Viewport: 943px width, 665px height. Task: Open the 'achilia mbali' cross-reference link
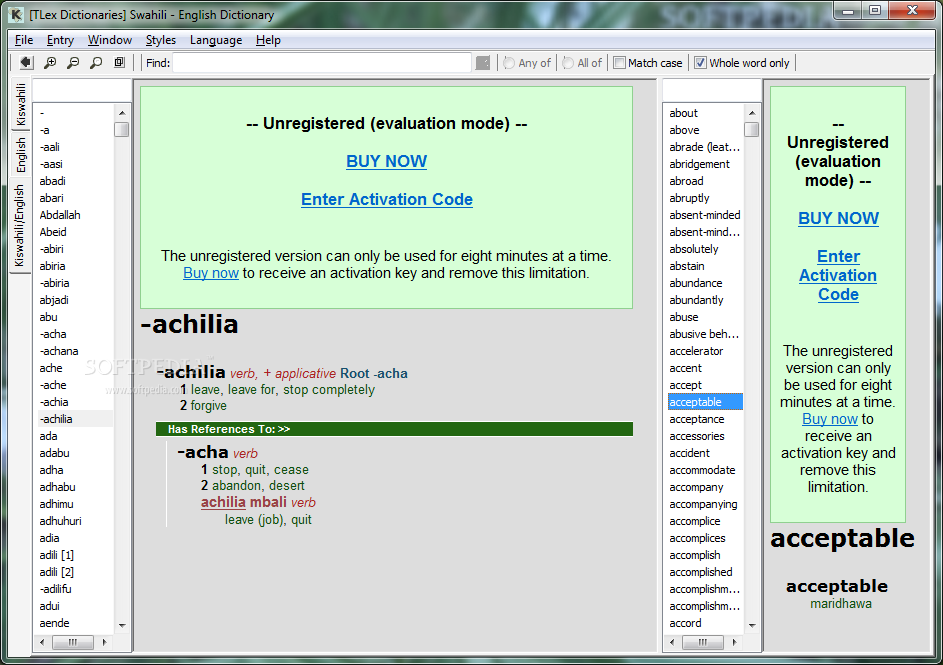(244, 502)
